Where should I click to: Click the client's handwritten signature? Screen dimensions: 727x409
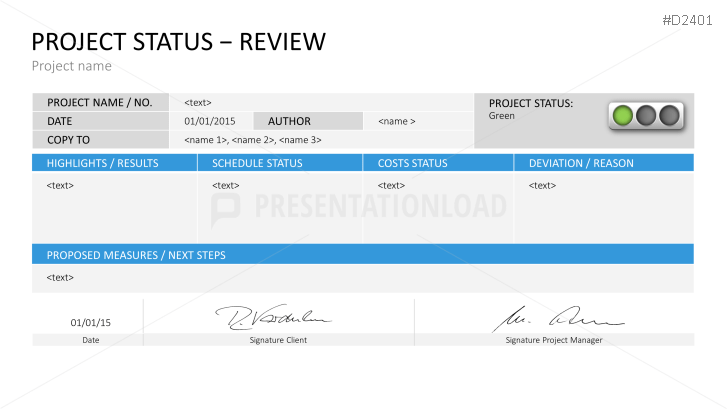tap(273, 318)
